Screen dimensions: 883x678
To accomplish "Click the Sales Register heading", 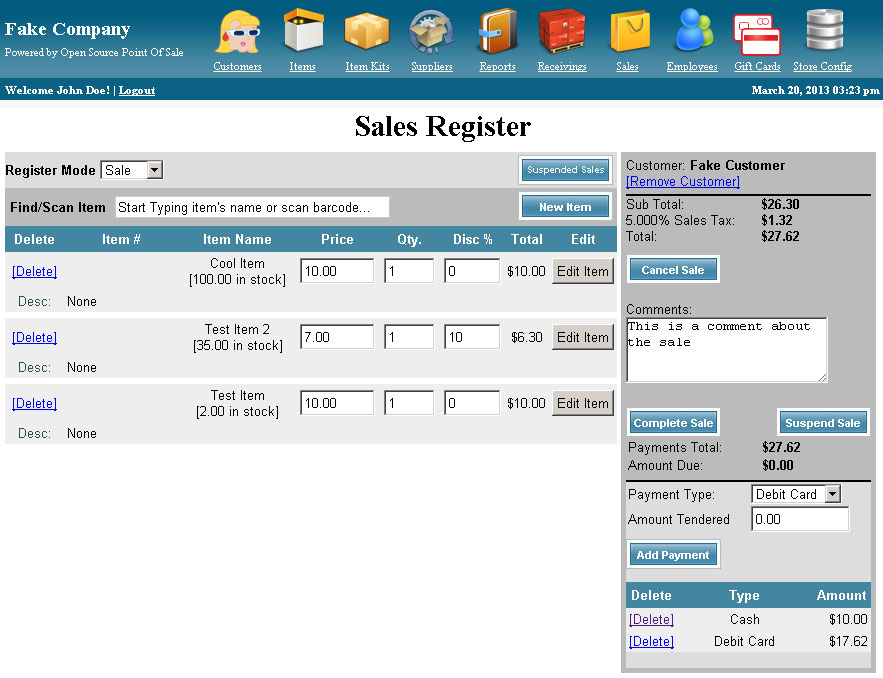I will [x=443, y=126].
